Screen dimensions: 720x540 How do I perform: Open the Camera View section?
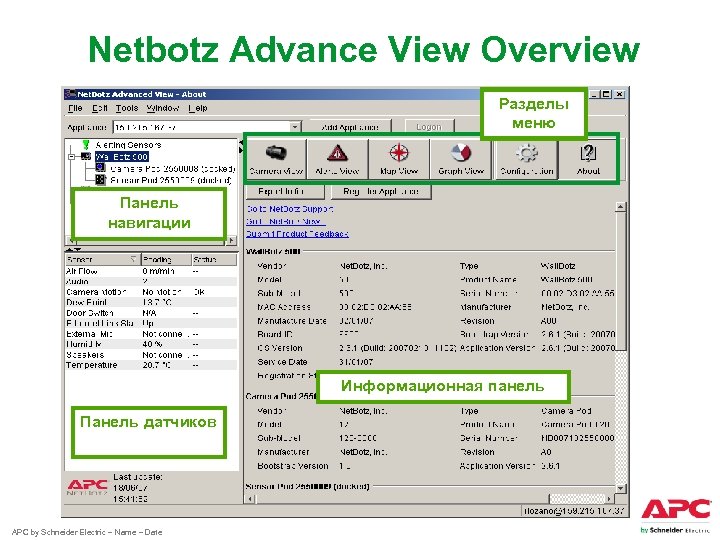tap(276, 159)
